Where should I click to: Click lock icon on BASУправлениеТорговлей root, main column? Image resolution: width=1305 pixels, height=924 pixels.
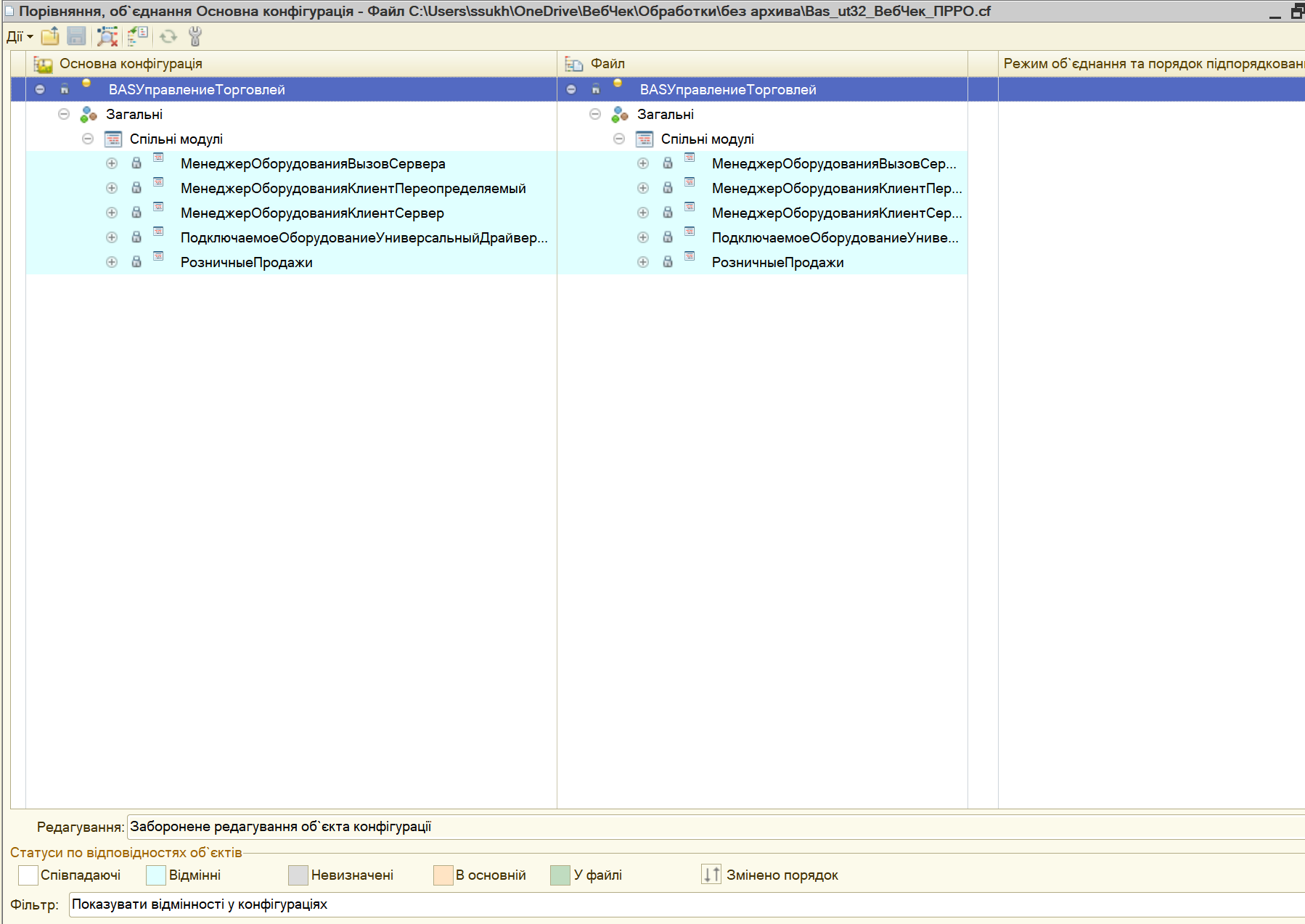point(65,89)
